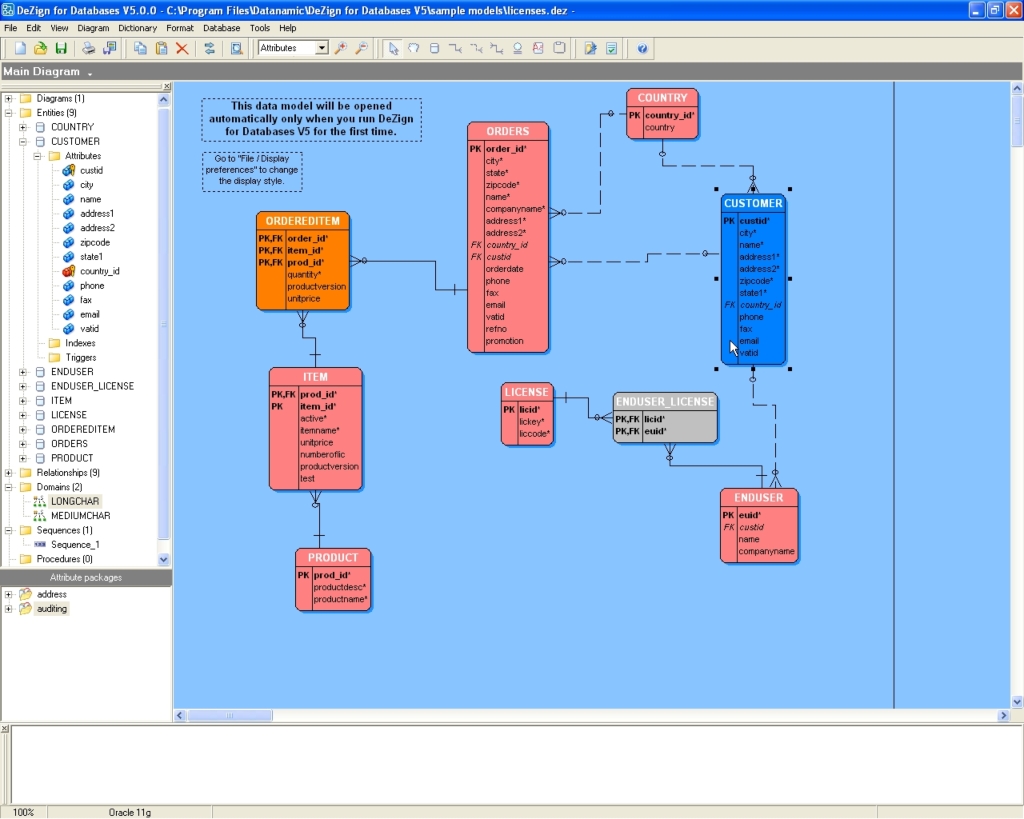Click the Print icon in toolbar
Image resolution: width=1024 pixels, height=819 pixels.
88,48
